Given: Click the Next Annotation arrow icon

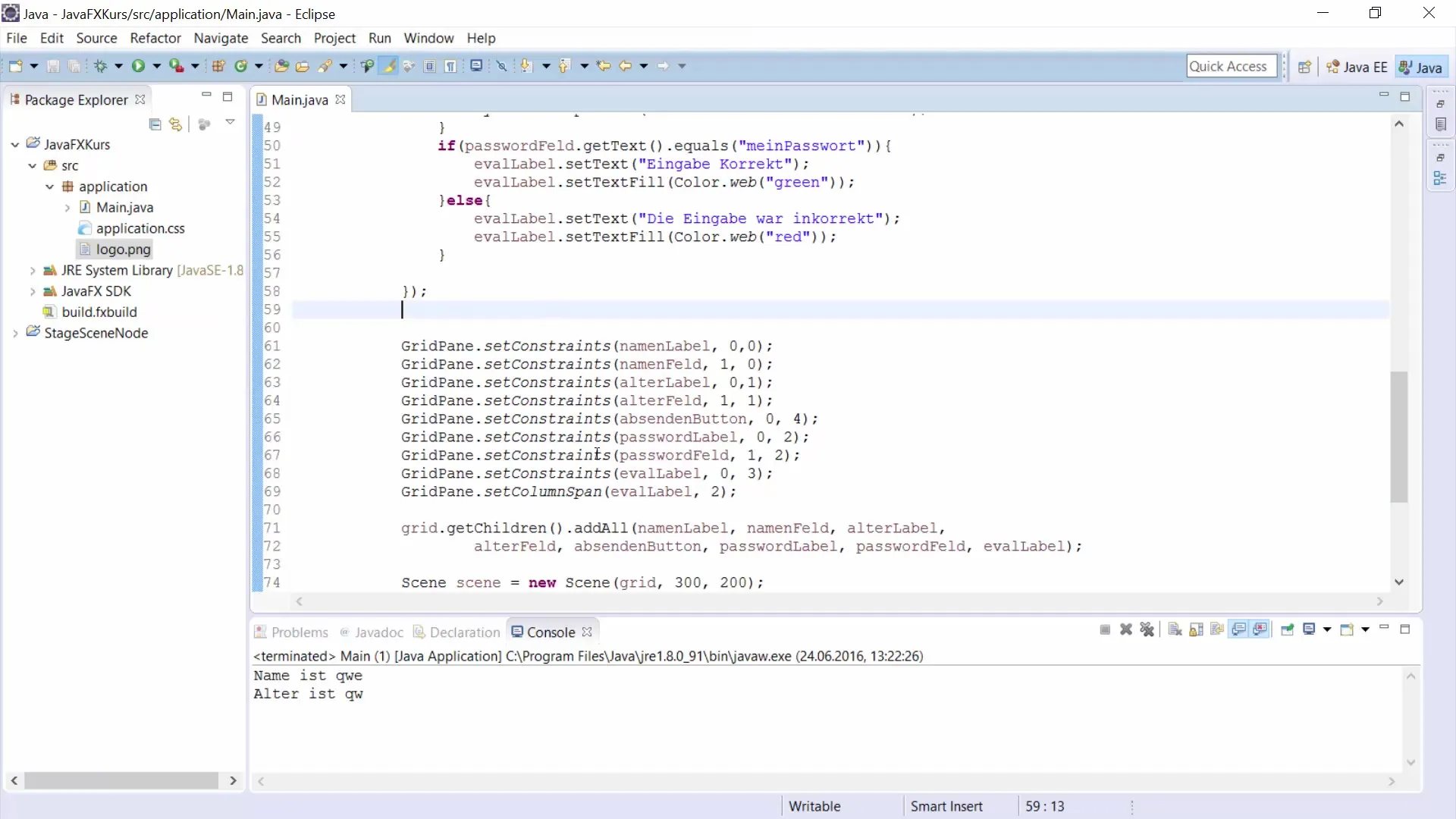Looking at the screenshot, I should point(526,66).
